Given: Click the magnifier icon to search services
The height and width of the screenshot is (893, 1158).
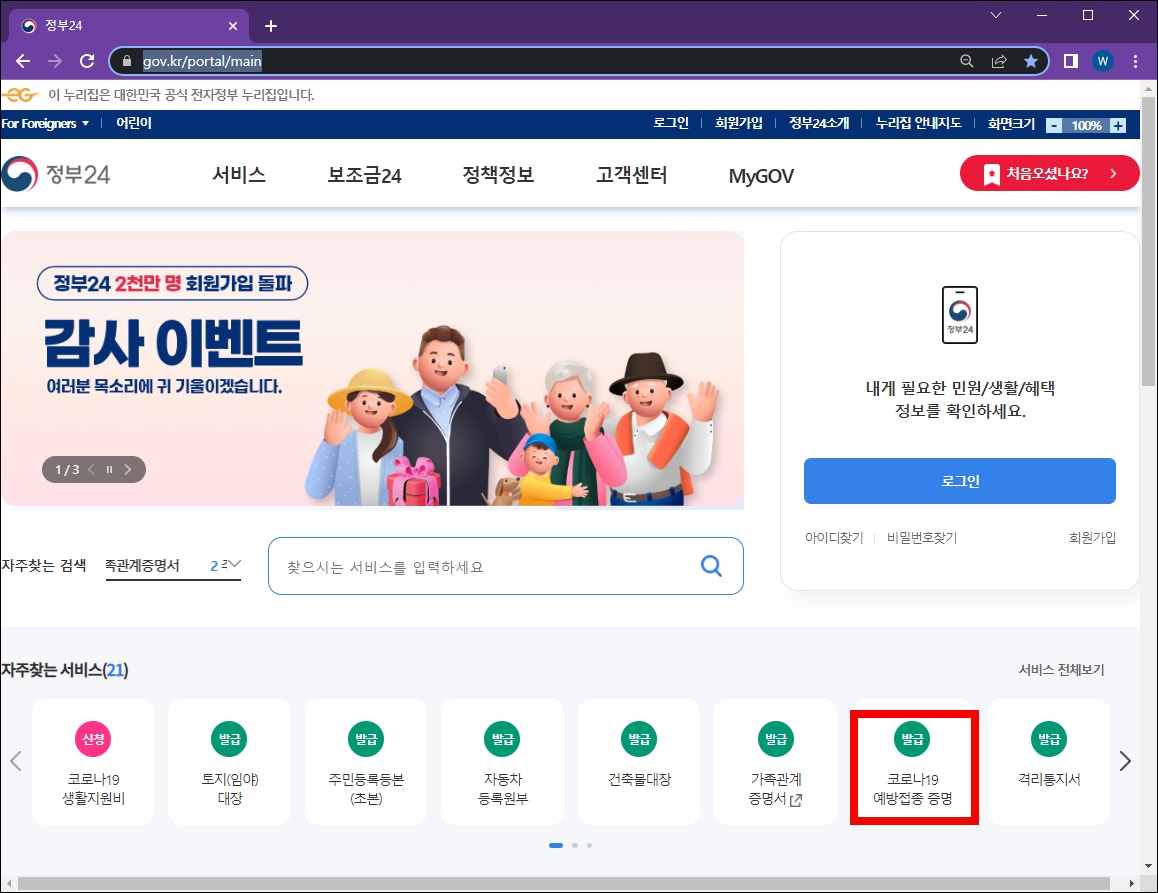Looking at the screenshot, I should point(711,565).
